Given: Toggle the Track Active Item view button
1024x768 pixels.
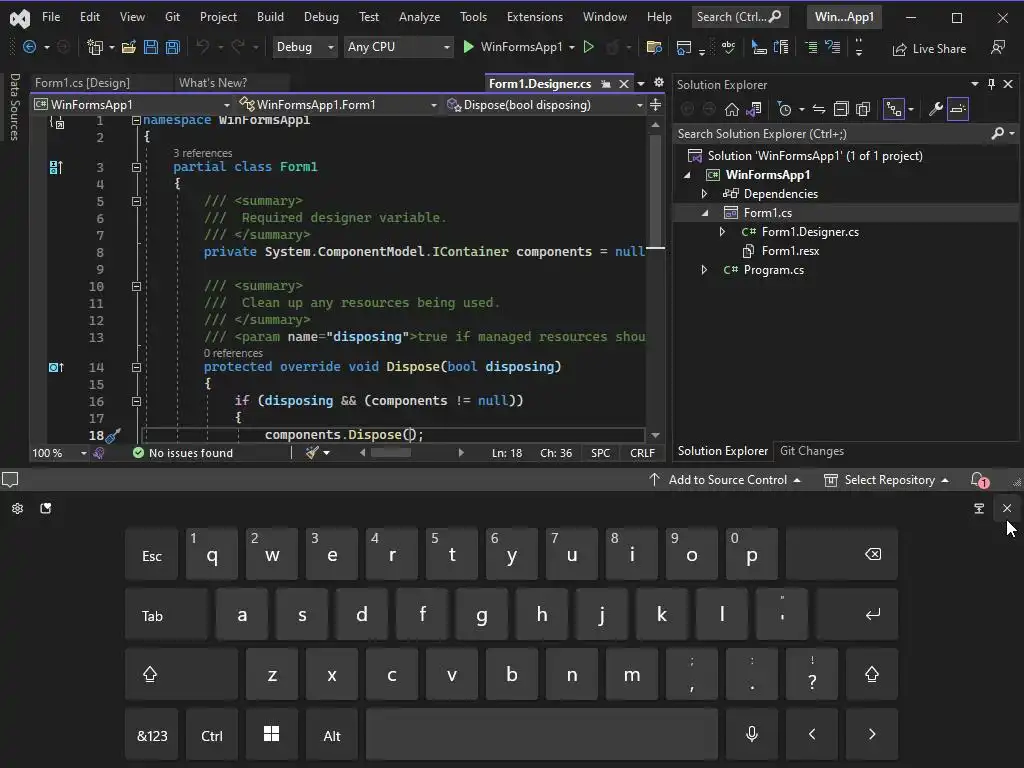Looking at the screenshot, I should 893,109.
